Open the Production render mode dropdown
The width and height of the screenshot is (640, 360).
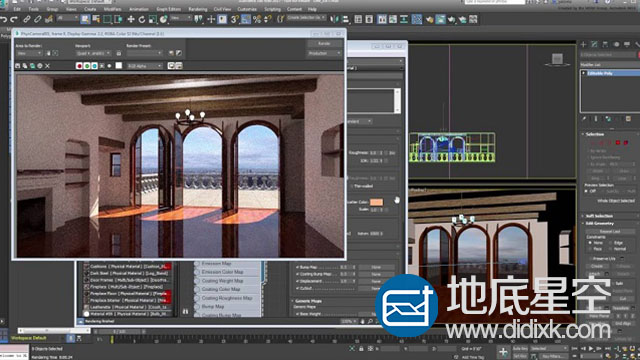(x=324, y=53)
